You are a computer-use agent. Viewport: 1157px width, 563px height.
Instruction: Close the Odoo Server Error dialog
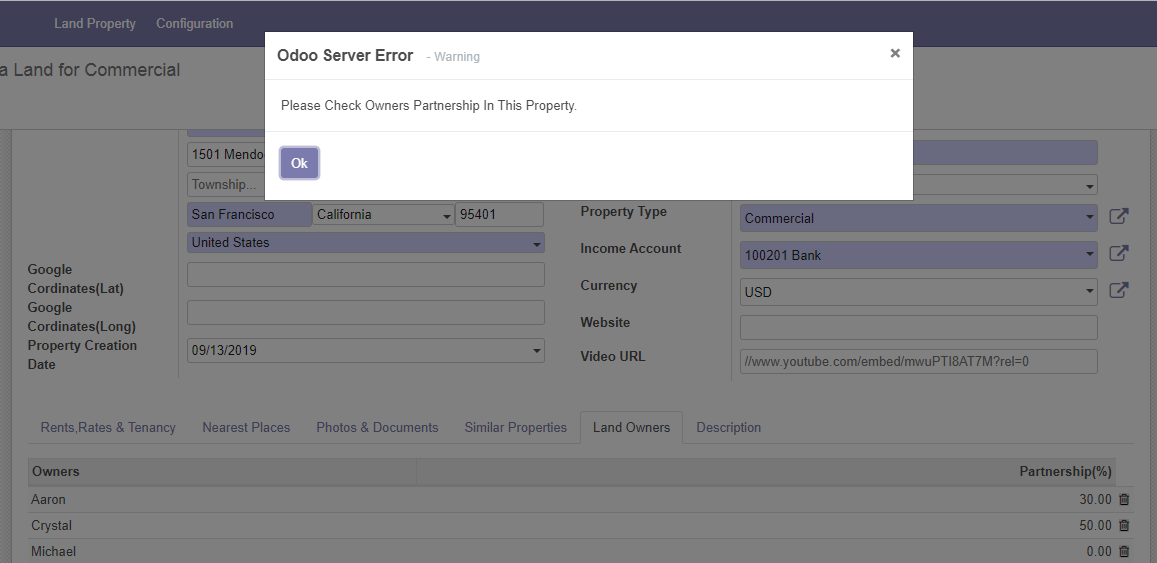(x=895, y=53)
